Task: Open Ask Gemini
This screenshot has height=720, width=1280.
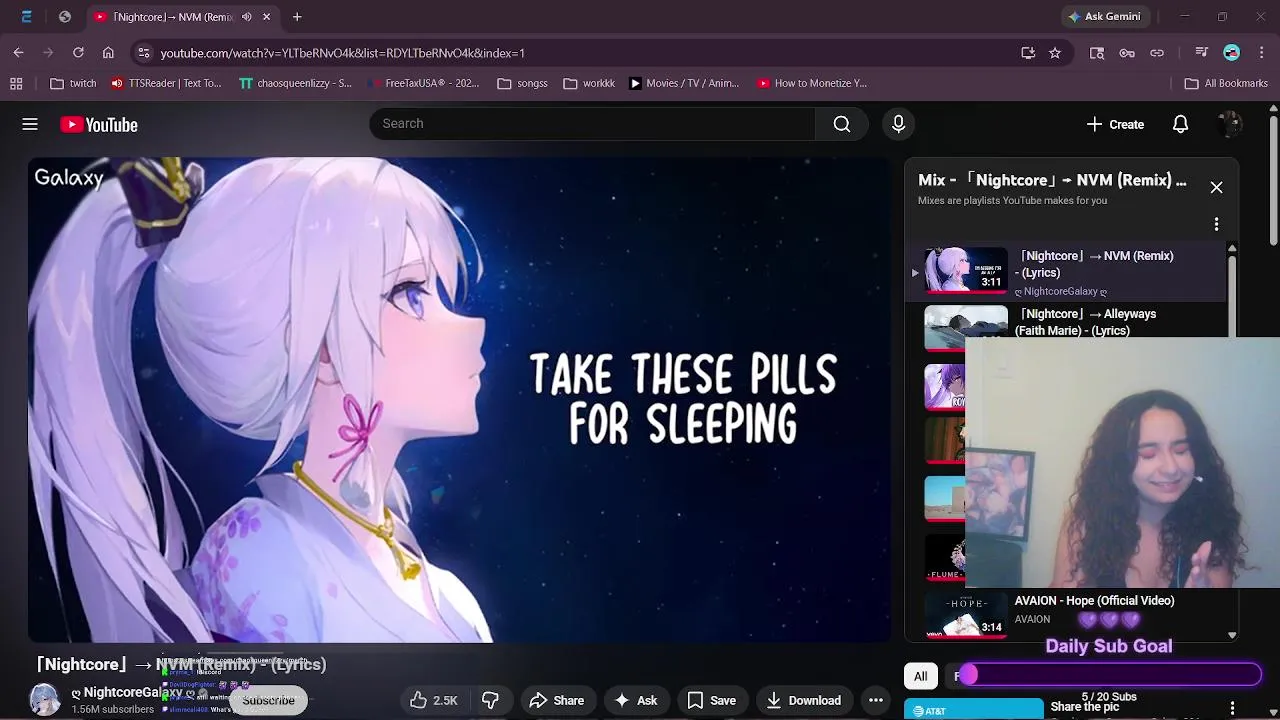Action: (x=1104, y=17)
